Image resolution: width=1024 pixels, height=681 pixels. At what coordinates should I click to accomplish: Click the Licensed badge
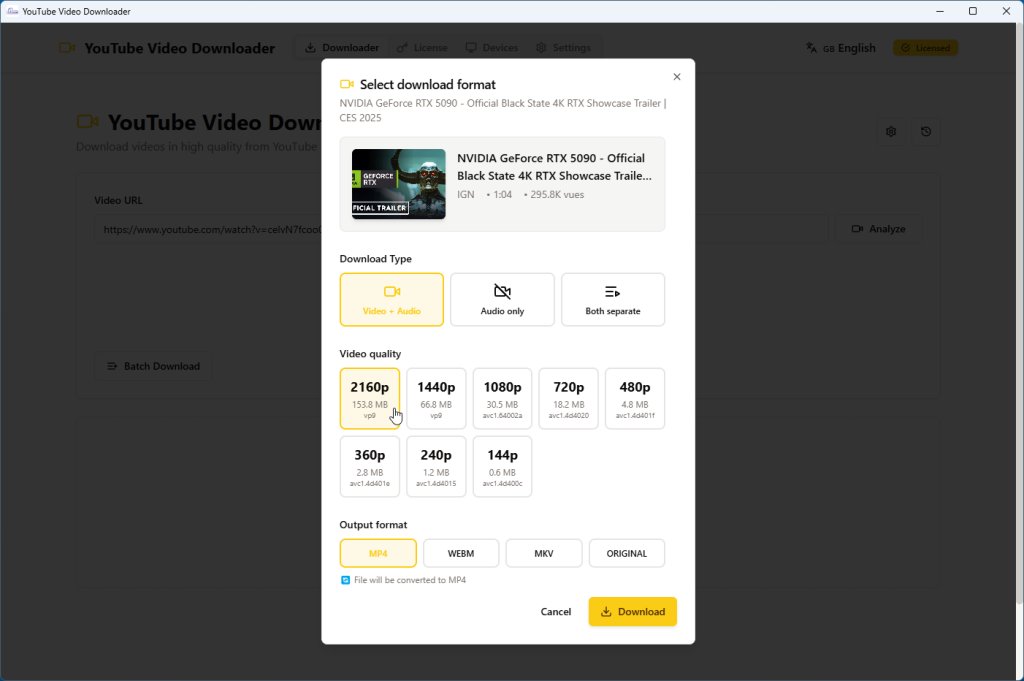tap(924, 47)
